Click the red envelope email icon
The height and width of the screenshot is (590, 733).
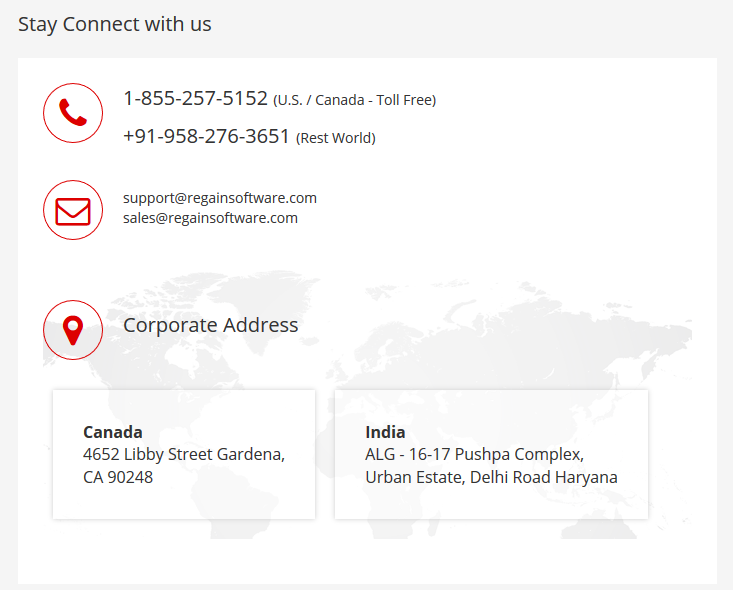[x=73, y=210]
